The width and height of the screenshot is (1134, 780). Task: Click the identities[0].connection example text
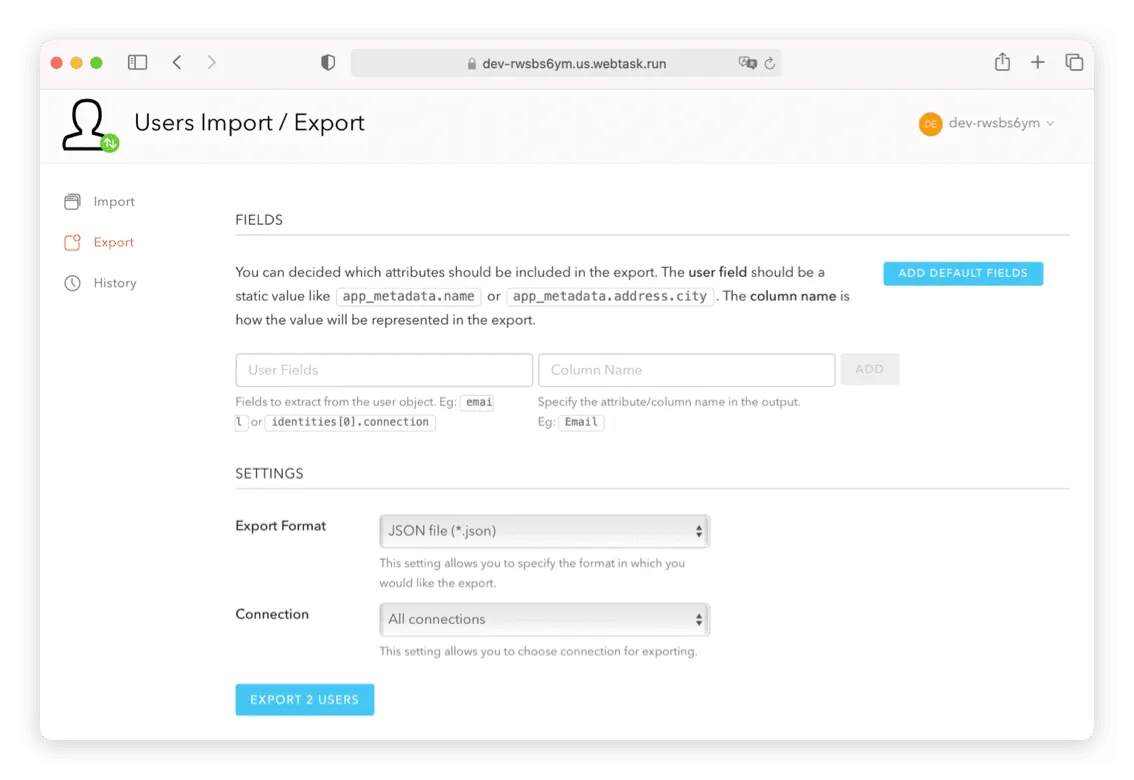point(350,422)
